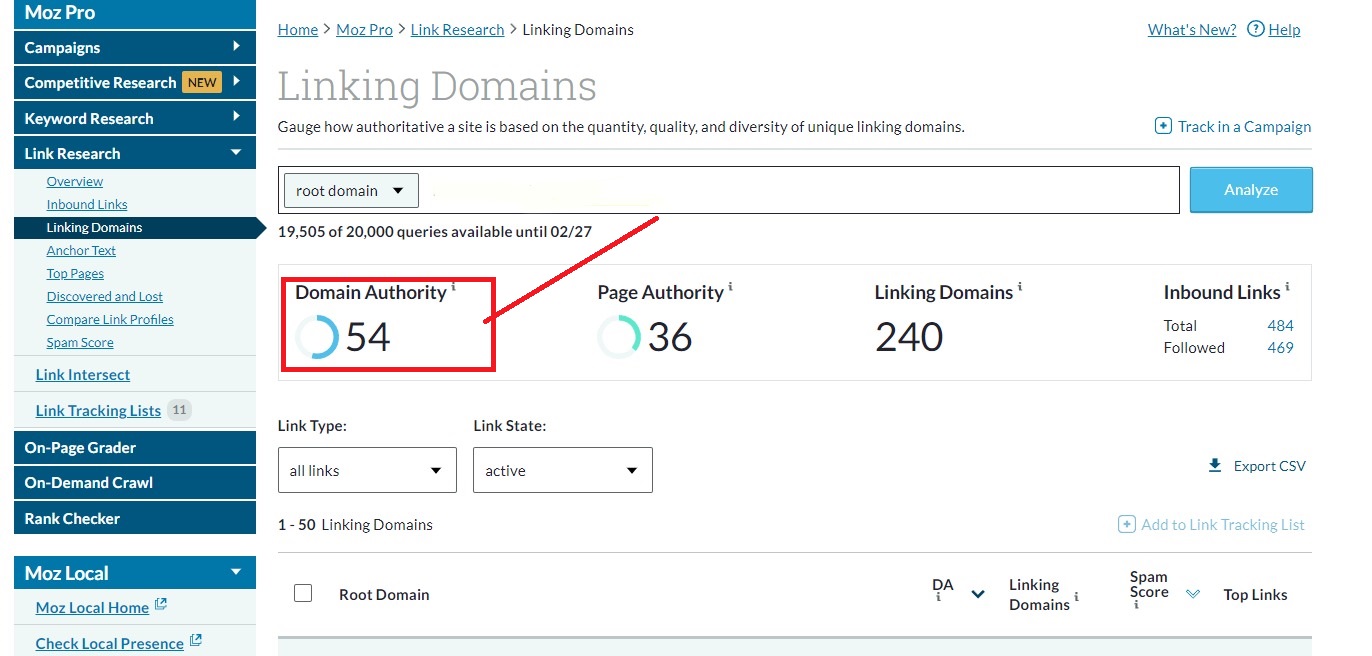This screenshot has width=1372, height=656.
Task: Open the What's New link
Action: 1191,29
